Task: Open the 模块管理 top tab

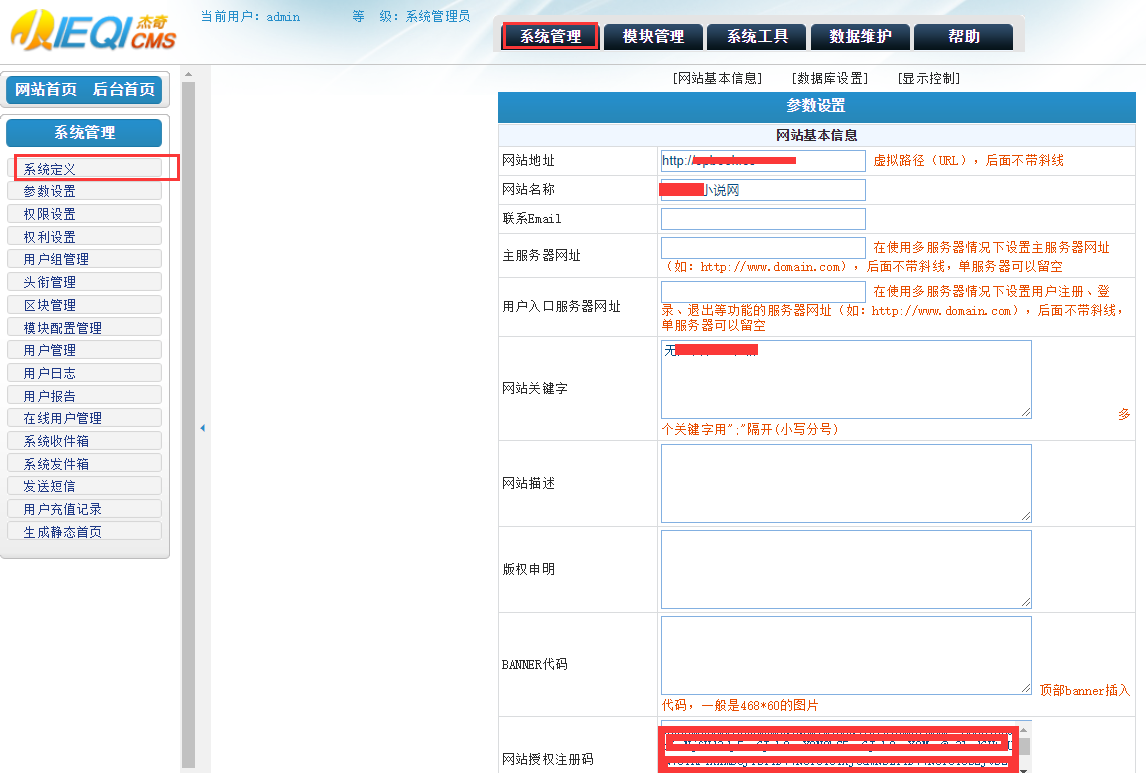Action: pyautogui.click(x=653, y=37)
